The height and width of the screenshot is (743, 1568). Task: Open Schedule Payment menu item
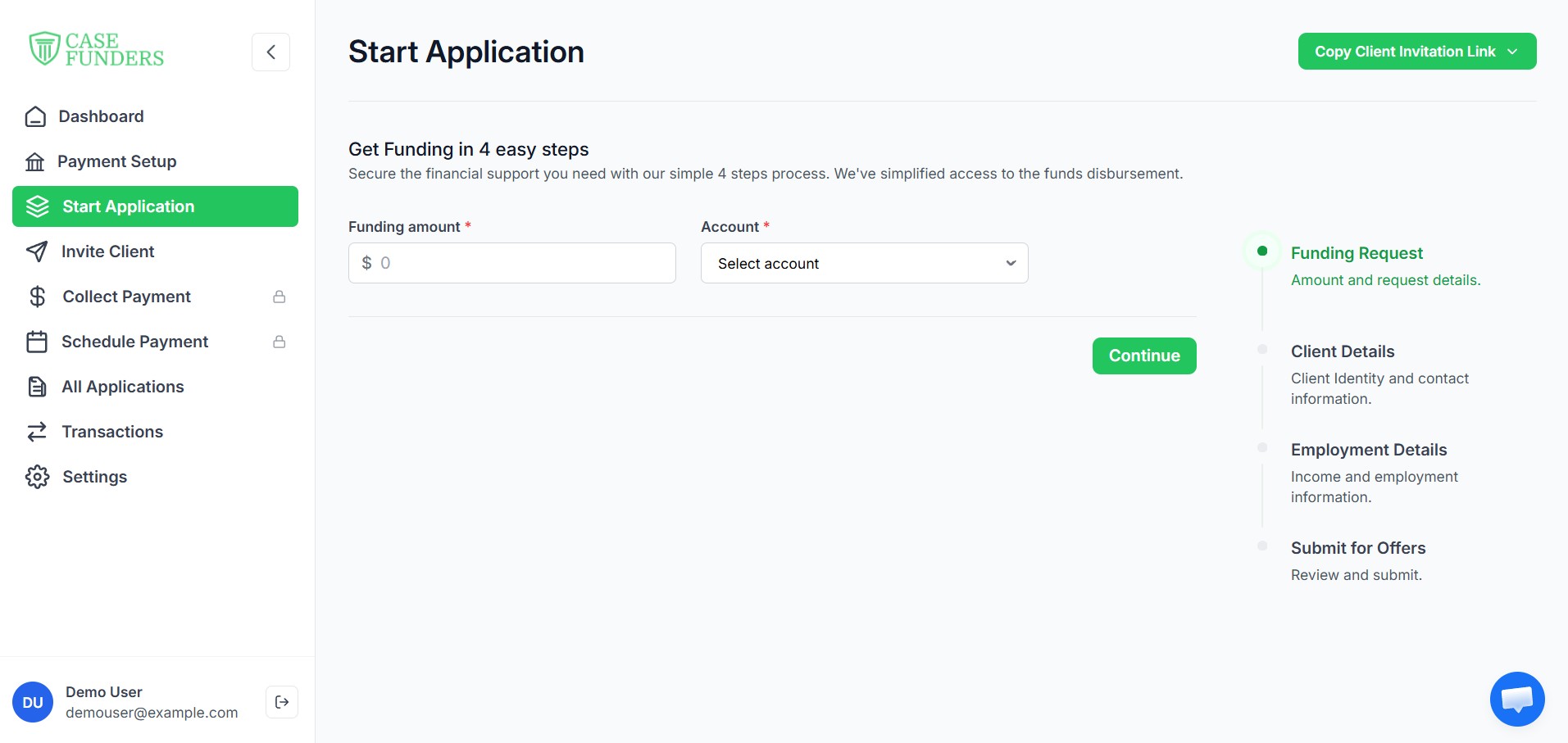point(156,342)
